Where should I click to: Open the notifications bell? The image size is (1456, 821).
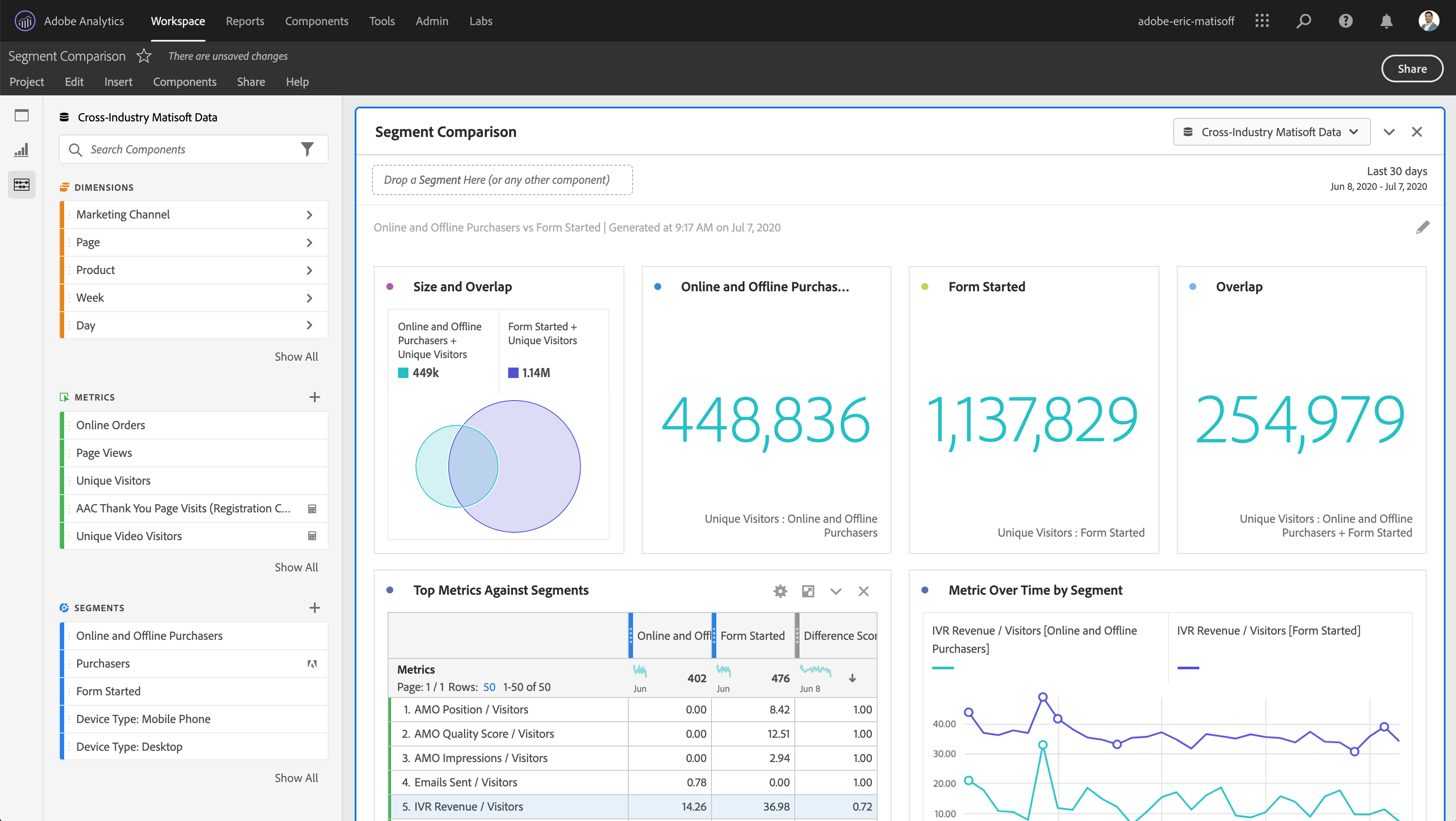pos(1386,22)
